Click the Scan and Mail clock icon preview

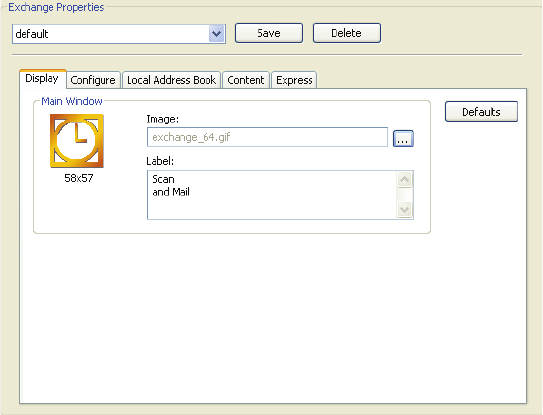[x=77, y=141]
